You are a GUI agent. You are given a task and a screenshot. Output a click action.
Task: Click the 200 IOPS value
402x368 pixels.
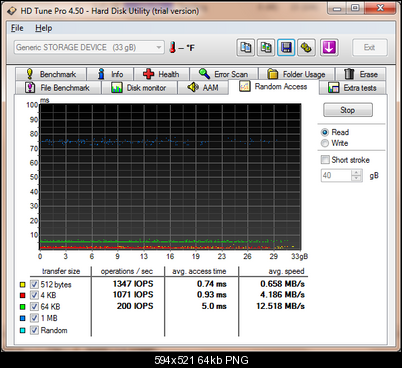135,306
